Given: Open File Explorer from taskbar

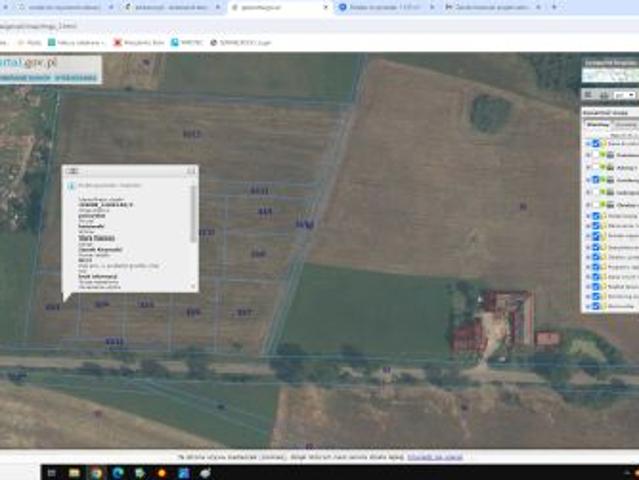Looking at the screenshot, I should click(x=74, y=473).
